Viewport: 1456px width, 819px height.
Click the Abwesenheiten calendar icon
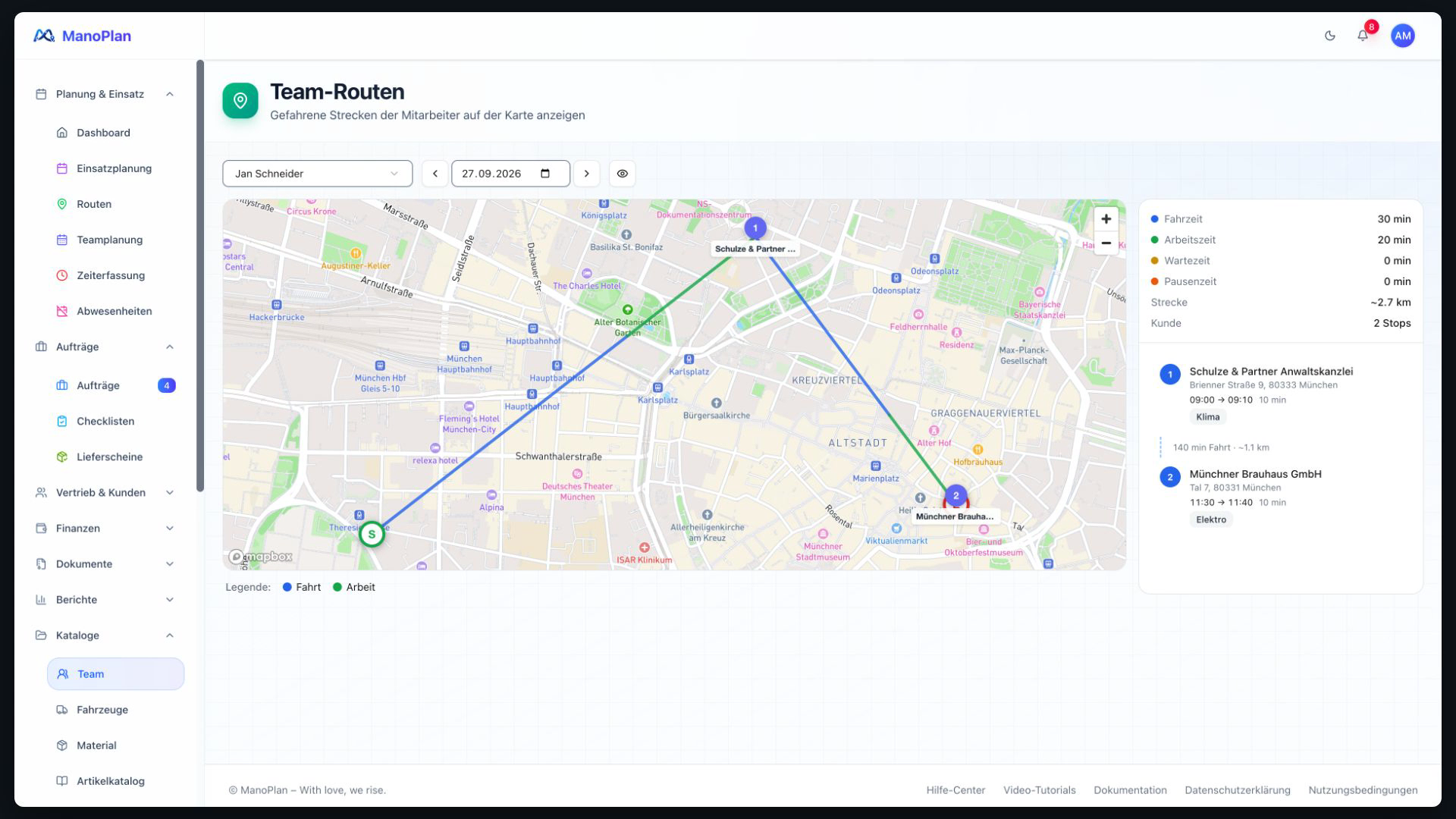click(62, 311)
